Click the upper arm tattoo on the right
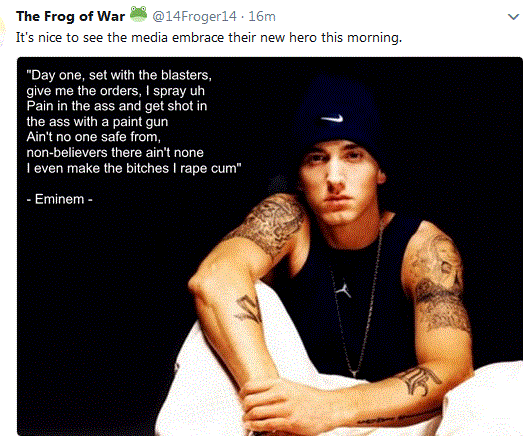 pyautogui.click(x=438, y=284)
